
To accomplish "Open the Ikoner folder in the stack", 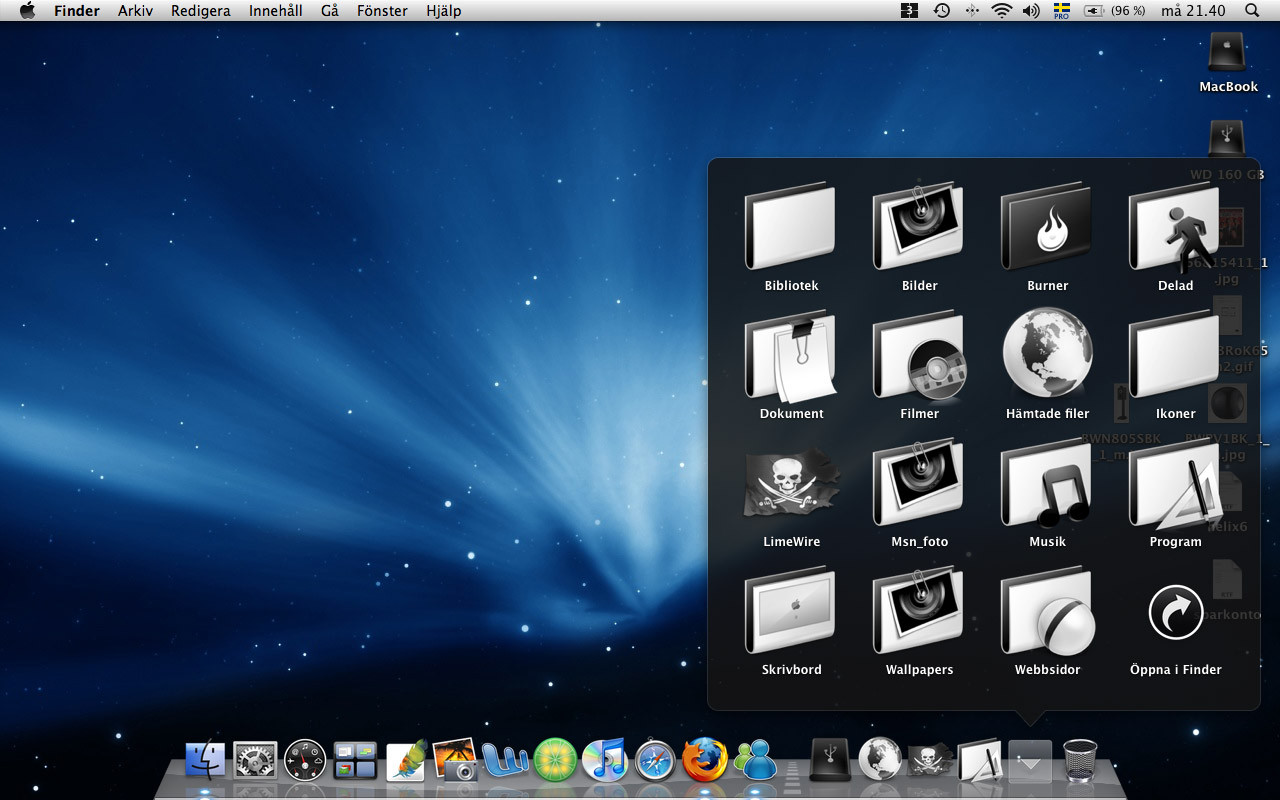I will pos(1174,355).
